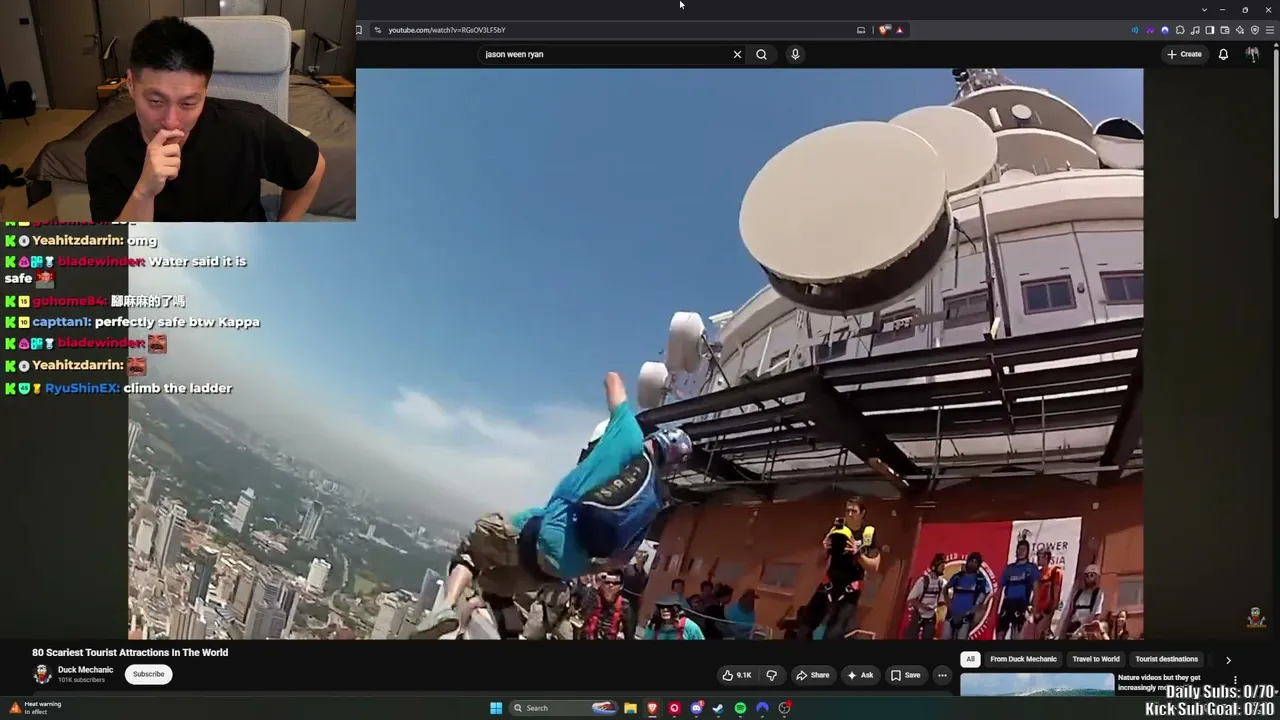Click the Ask button under the video

pos(860,675)
